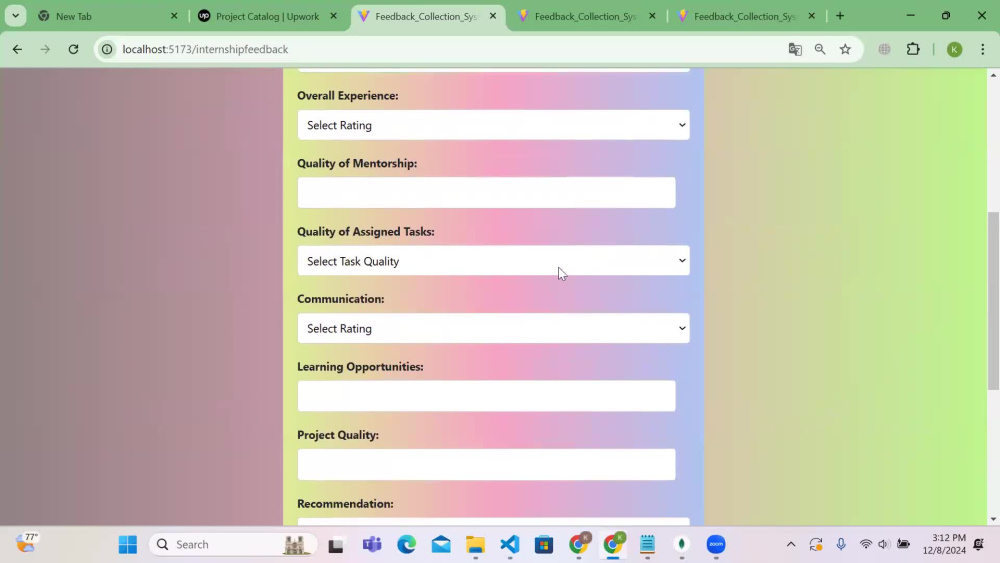Switch to the second Feedback_Collection_Sys tab

(x=585, y=17)
